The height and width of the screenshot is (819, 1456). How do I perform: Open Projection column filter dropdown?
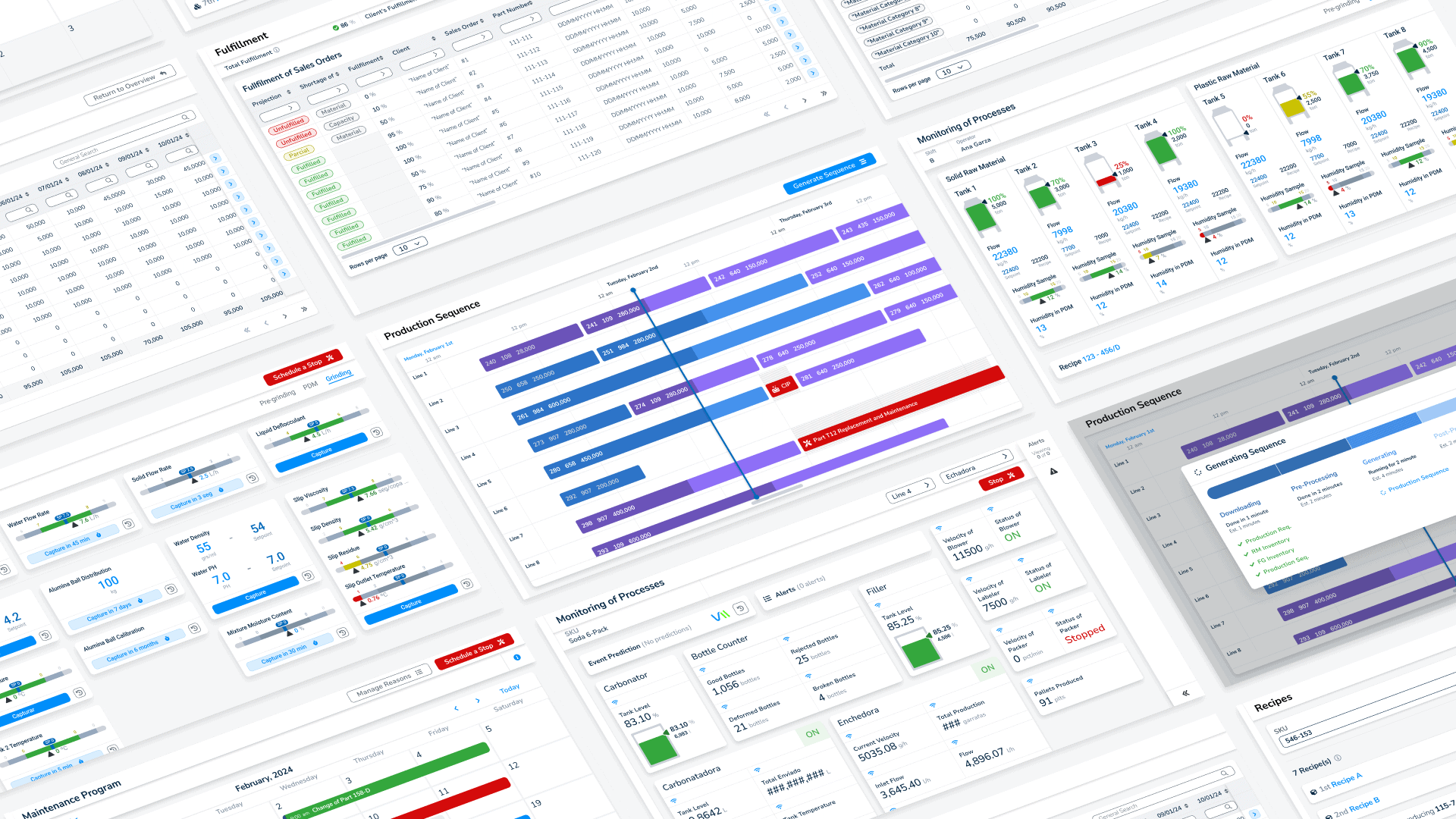[280, 113]
